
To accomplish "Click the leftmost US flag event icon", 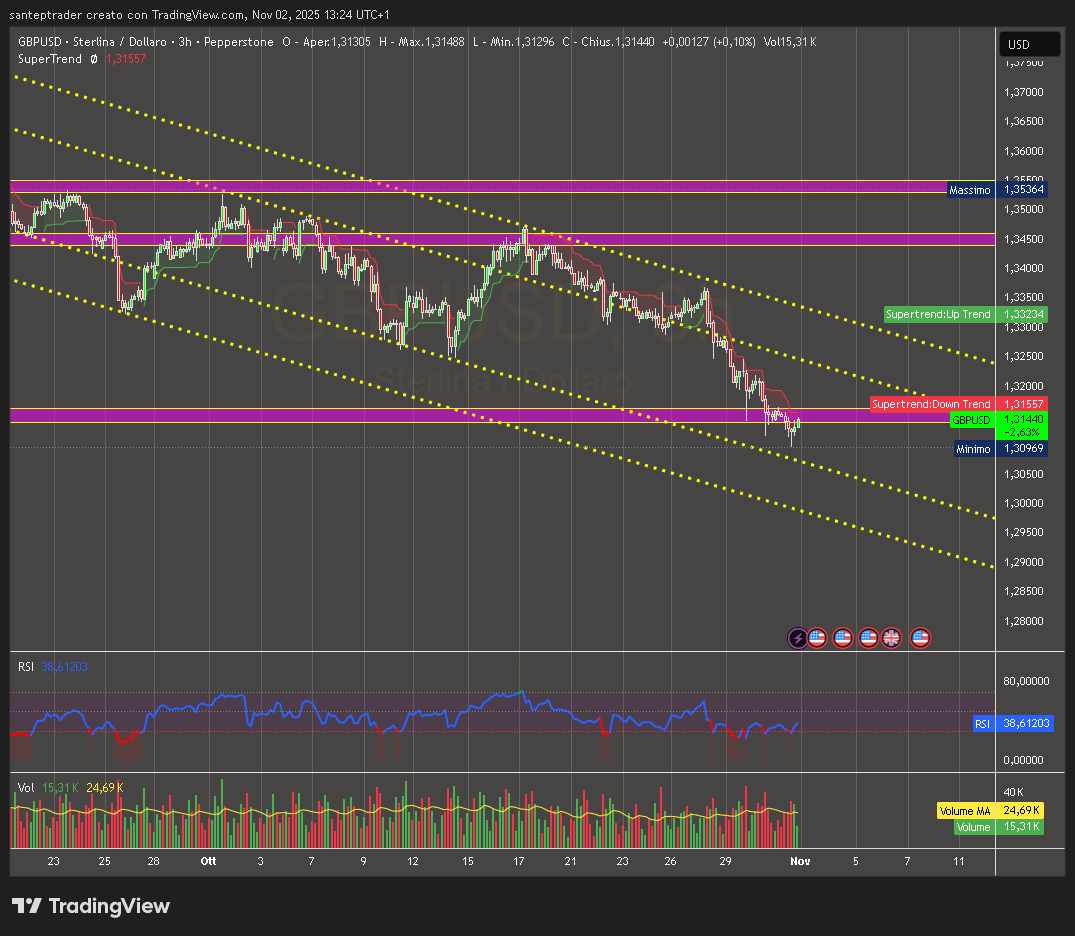I will pos(817,637).
